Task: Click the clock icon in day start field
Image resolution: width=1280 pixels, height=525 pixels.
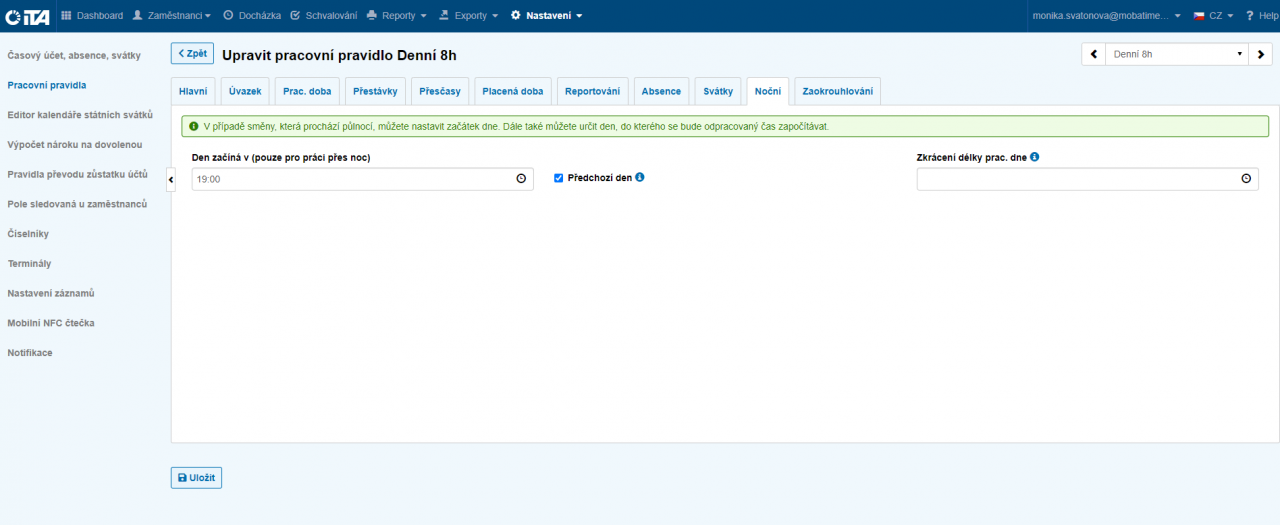Action: tap(521, 179)
